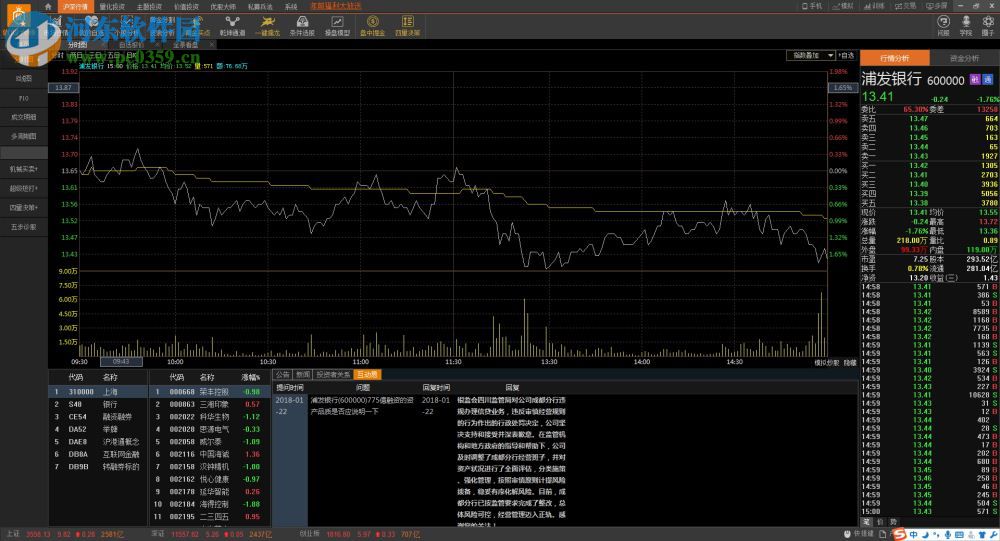Open the 条件选股 toolbar icon
The width and height of the screenshot is (1000, 541).
(x=302, y=26)
